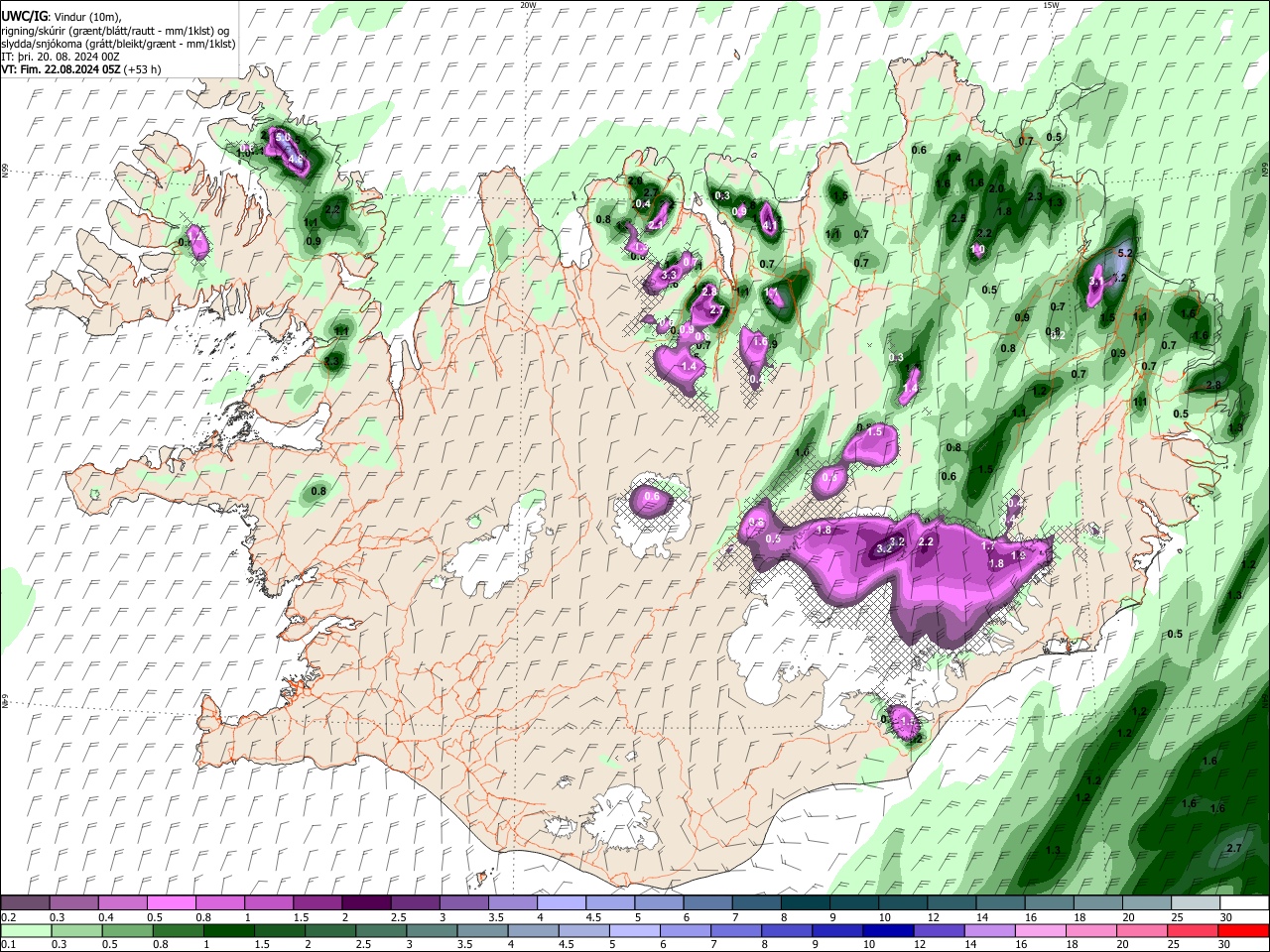The image size is (1270, 952).
Task: Click the top-row legend swatch labeled 1.5
Action: (317, 903)
